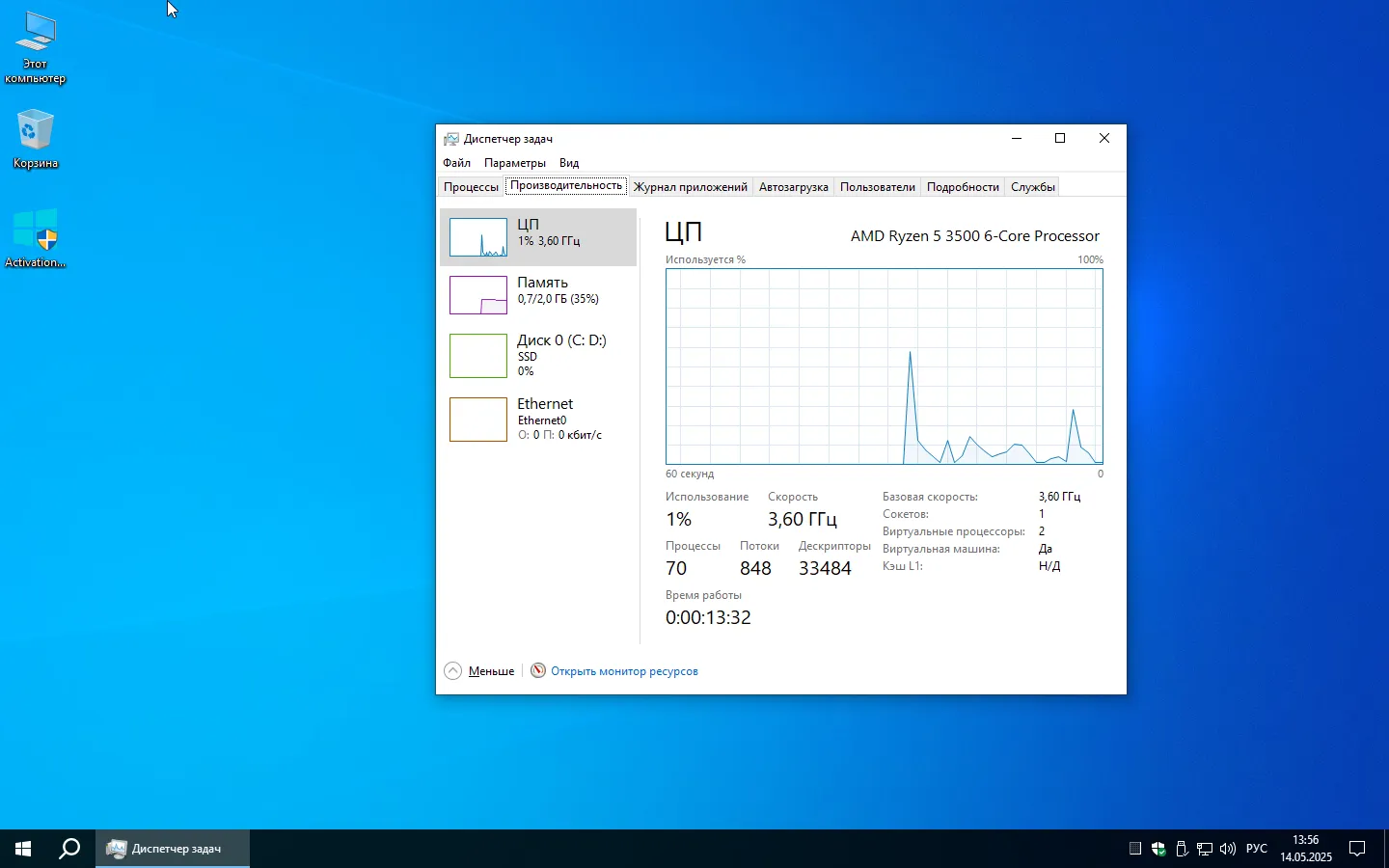Open the Вид menu

(569, 163)
